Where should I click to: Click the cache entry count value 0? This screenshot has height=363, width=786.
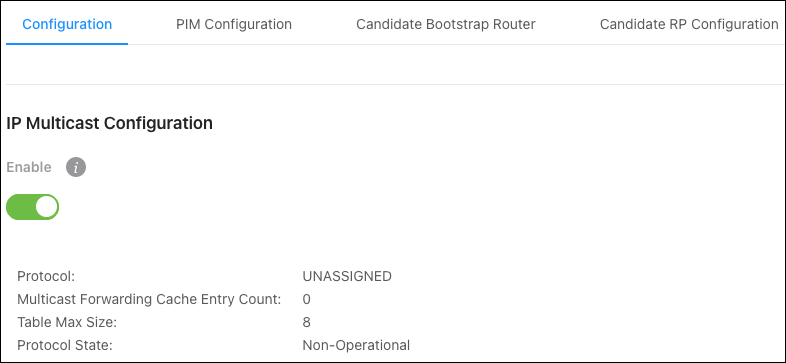(x=306, y=299)
